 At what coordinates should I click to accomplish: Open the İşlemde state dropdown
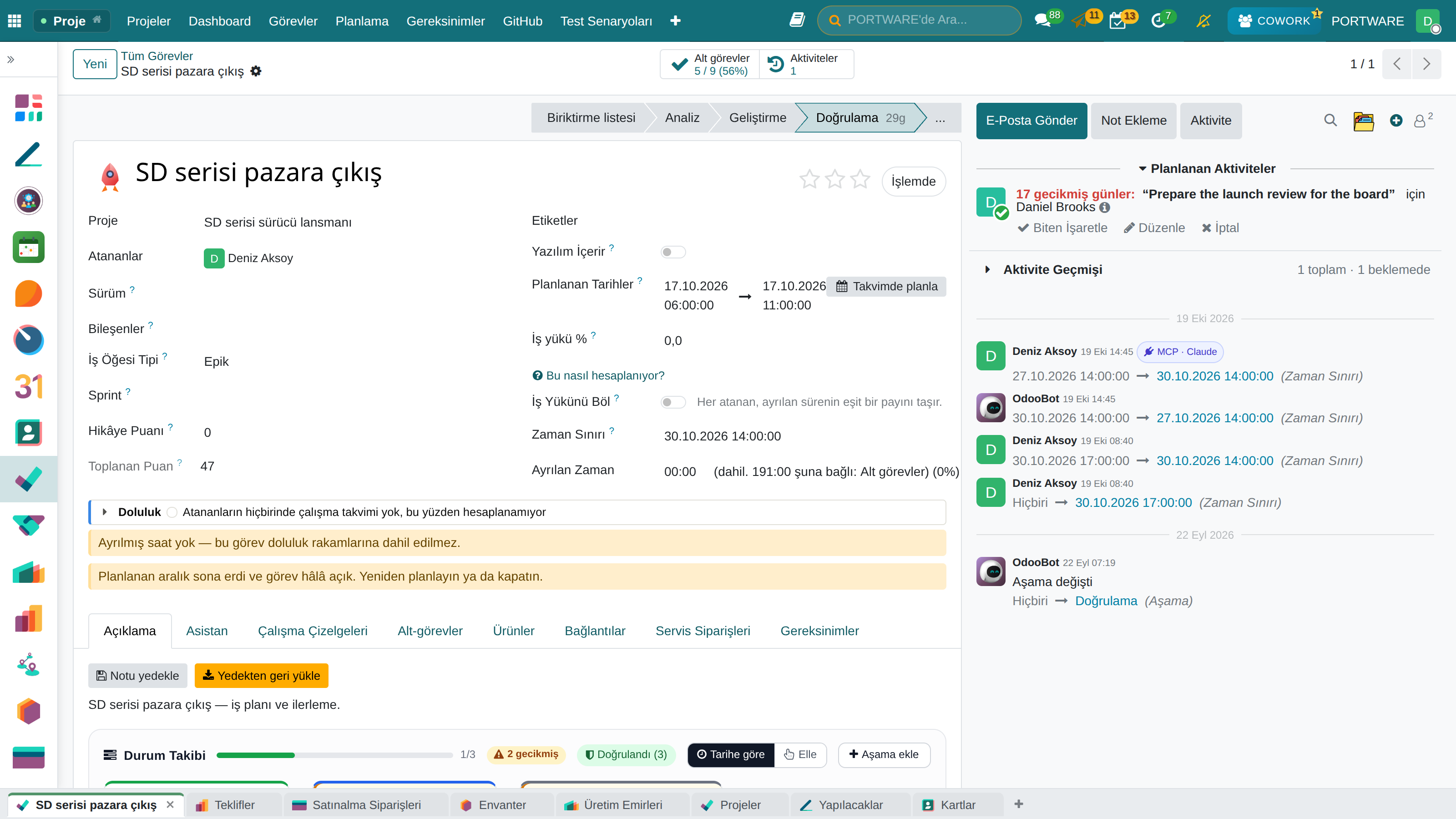click(913, 182)
